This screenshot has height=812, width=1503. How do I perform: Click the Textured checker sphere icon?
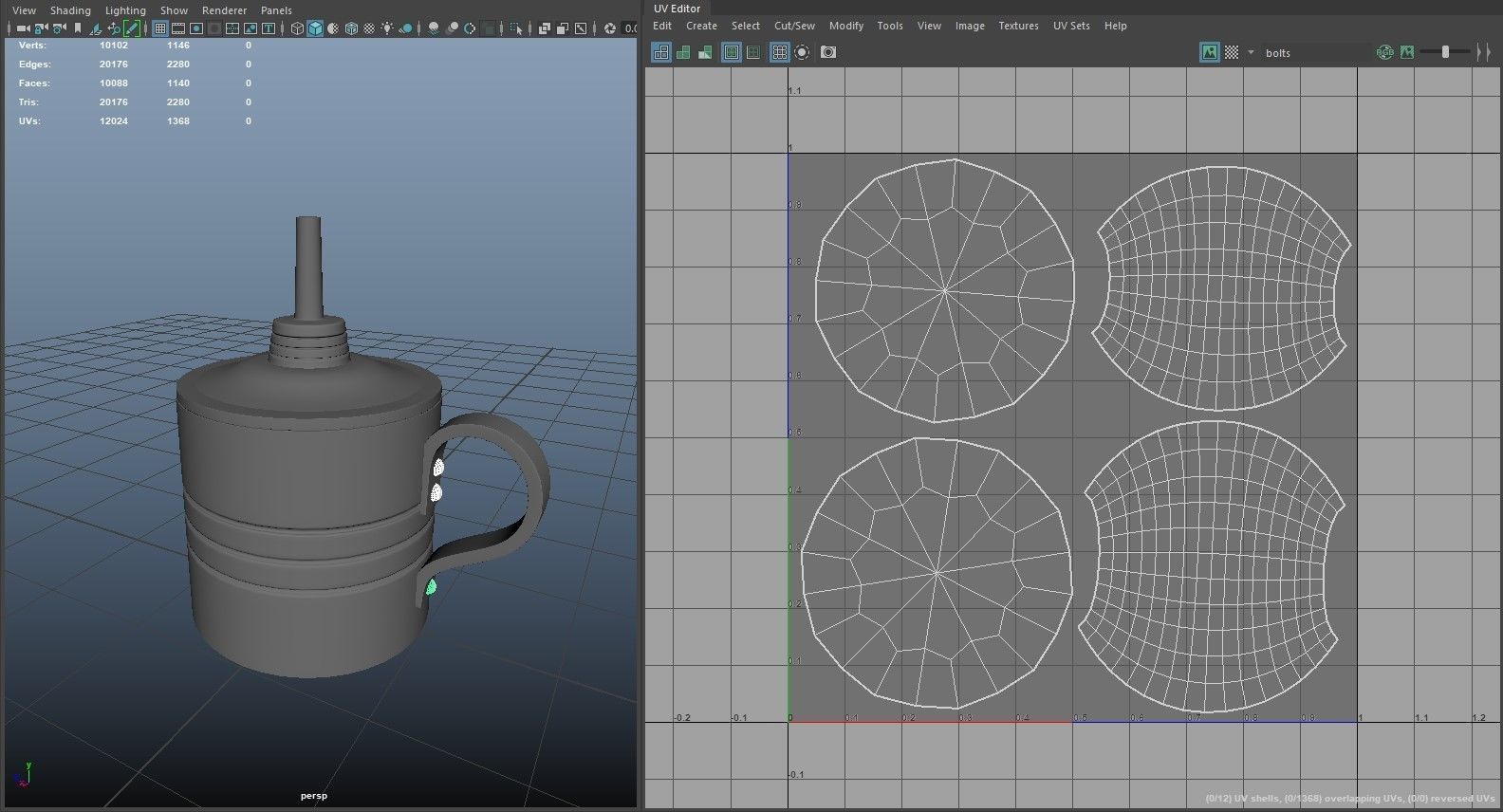(x=369, y=28)
